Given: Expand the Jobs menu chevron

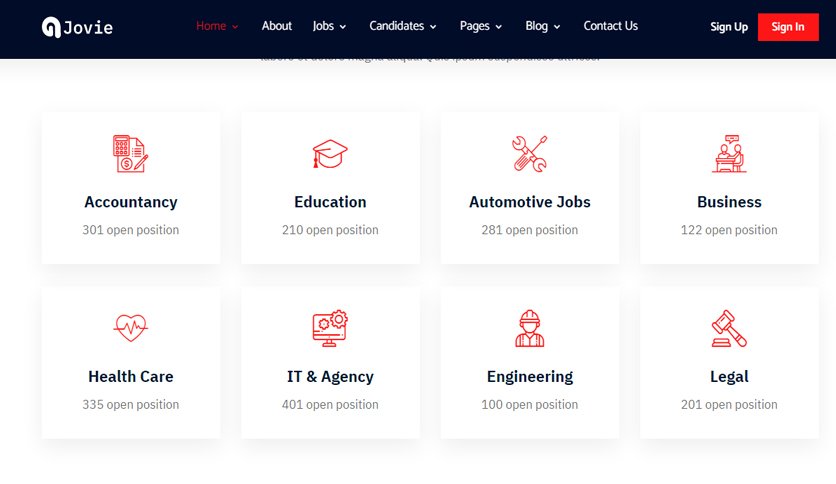Looking at the screenshot, I should tap(343, 27).
